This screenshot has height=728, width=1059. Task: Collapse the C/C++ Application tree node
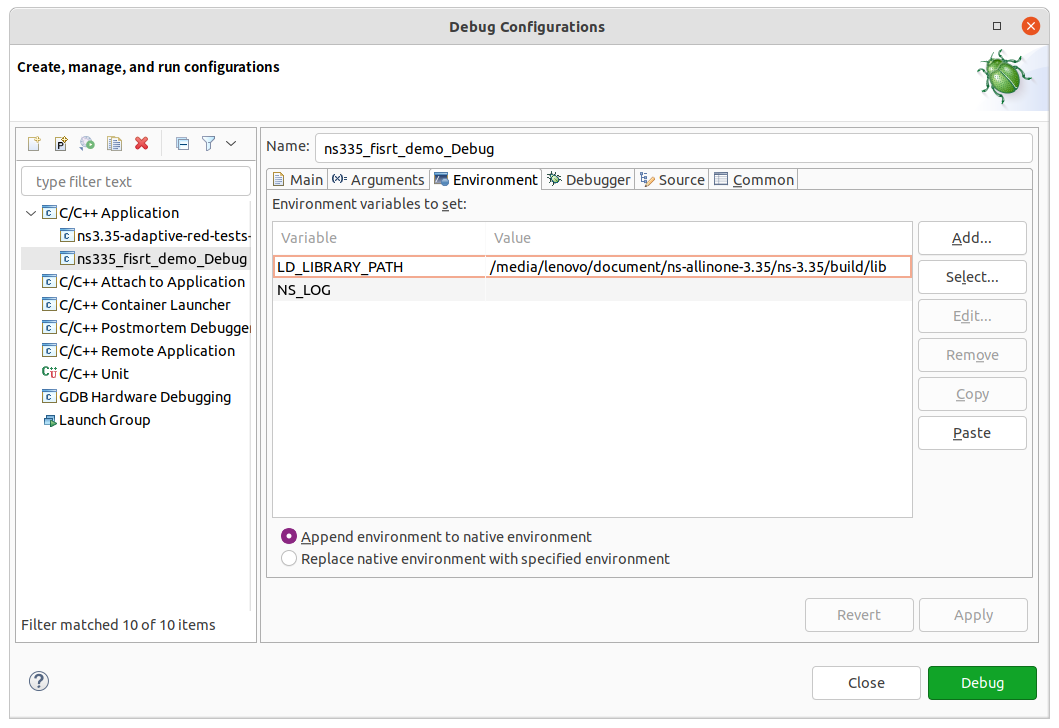click(x=31, y=212)
